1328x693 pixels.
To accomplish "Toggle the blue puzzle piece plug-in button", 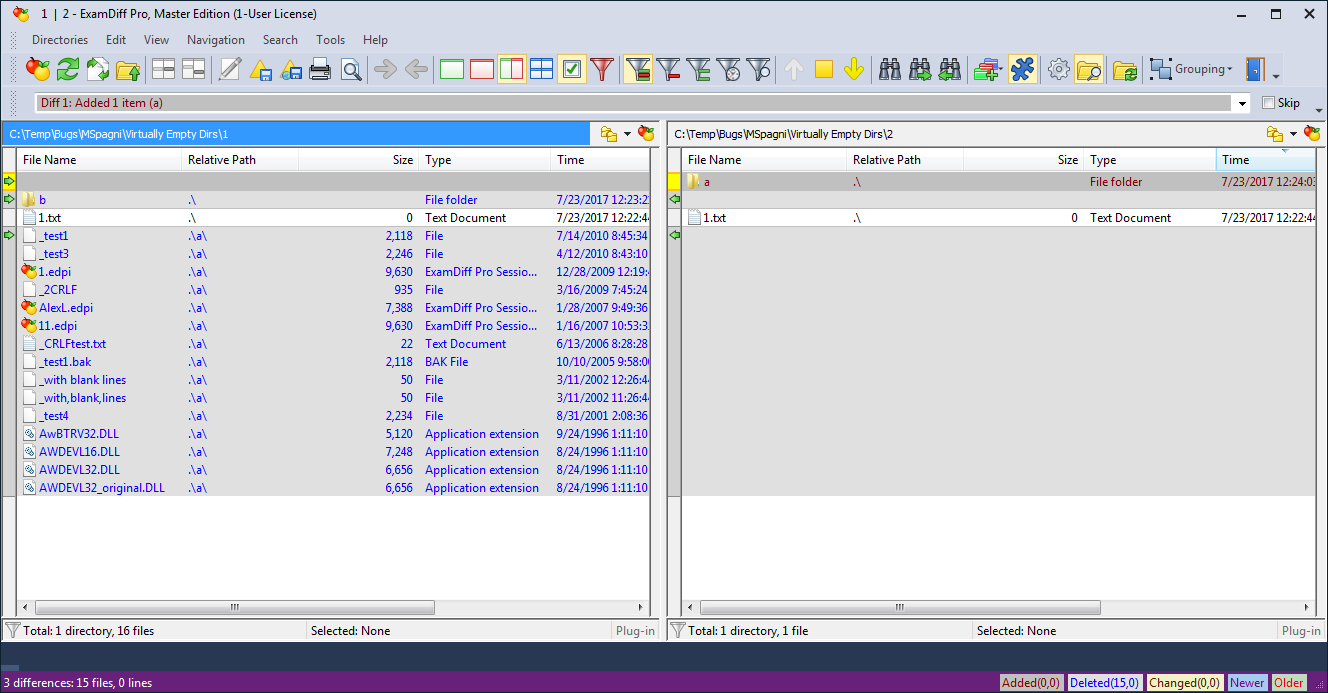I will coord(1022,69).
